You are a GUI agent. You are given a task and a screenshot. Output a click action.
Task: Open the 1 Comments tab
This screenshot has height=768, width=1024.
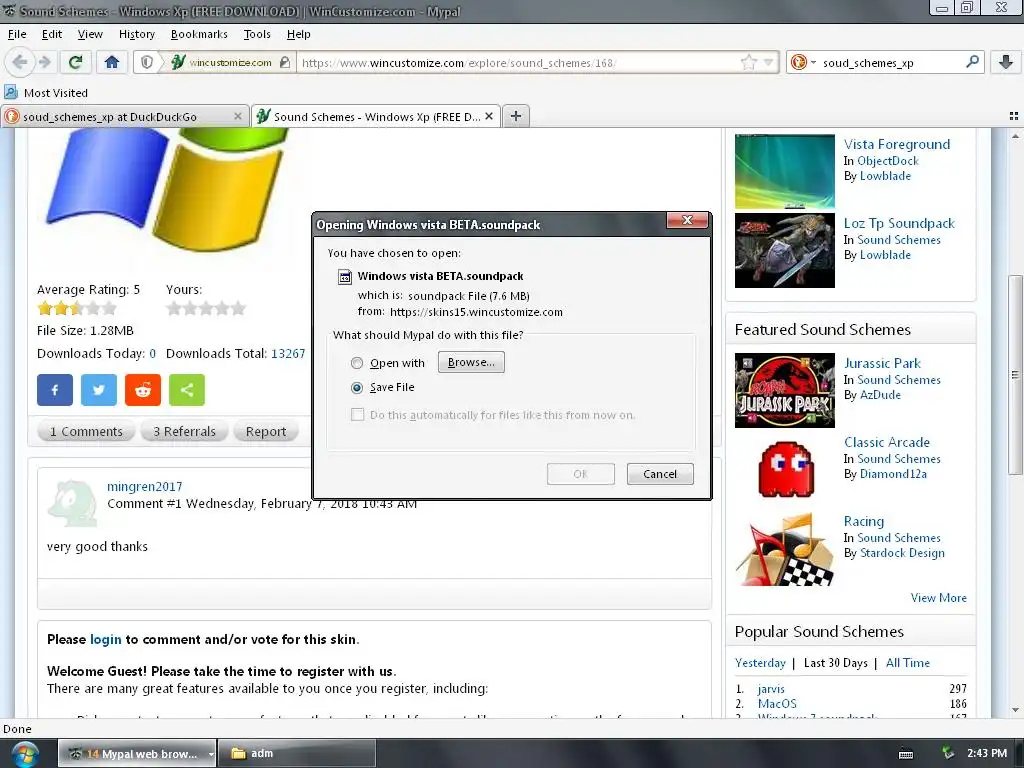[86, 431]
